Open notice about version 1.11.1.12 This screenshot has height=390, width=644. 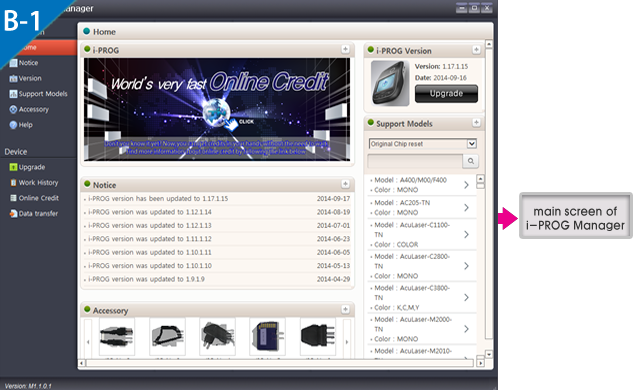[217, 239]
